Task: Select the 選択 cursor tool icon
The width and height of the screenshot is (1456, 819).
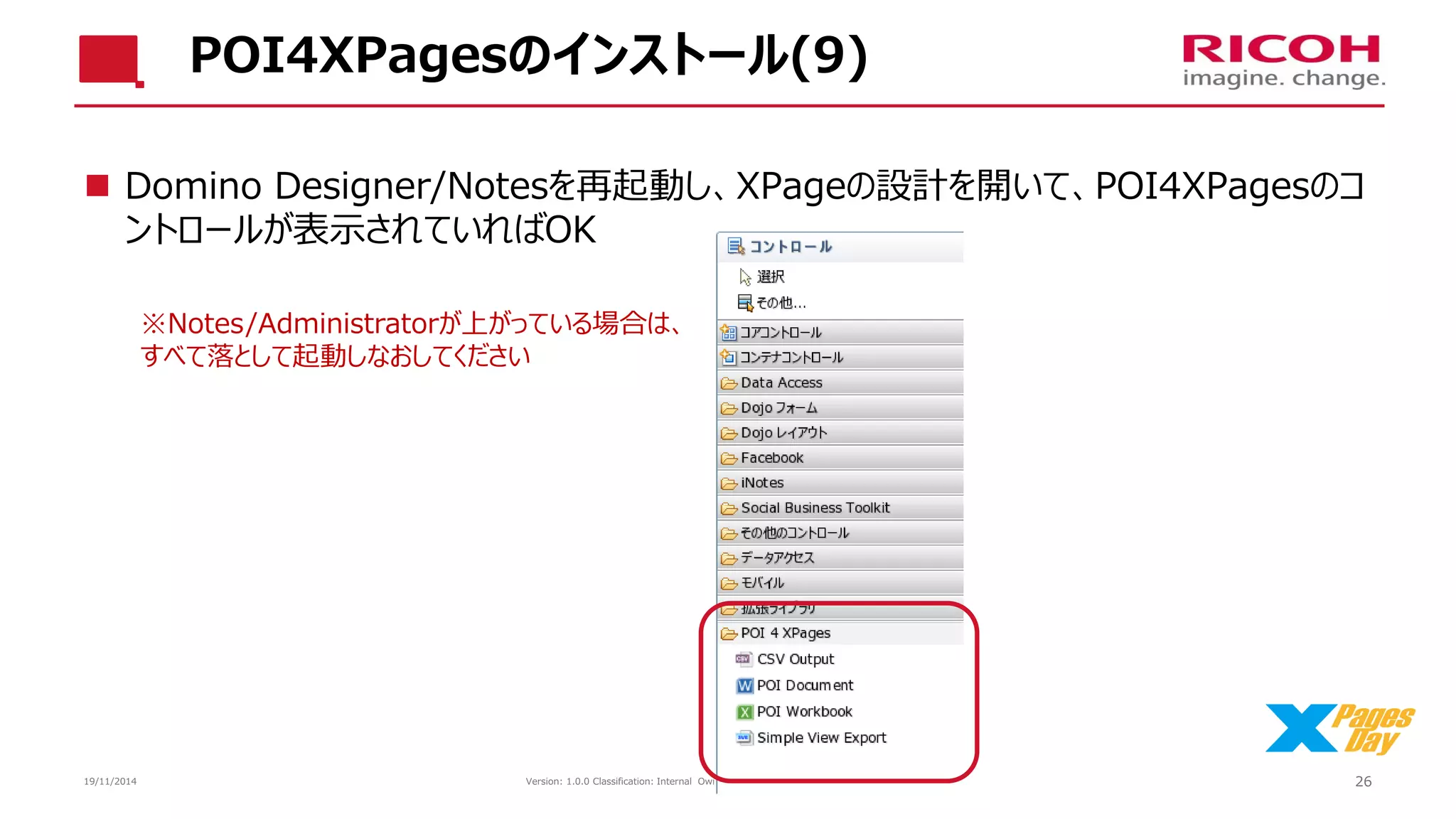Action: pyautogui.click(x=745, y=277)
